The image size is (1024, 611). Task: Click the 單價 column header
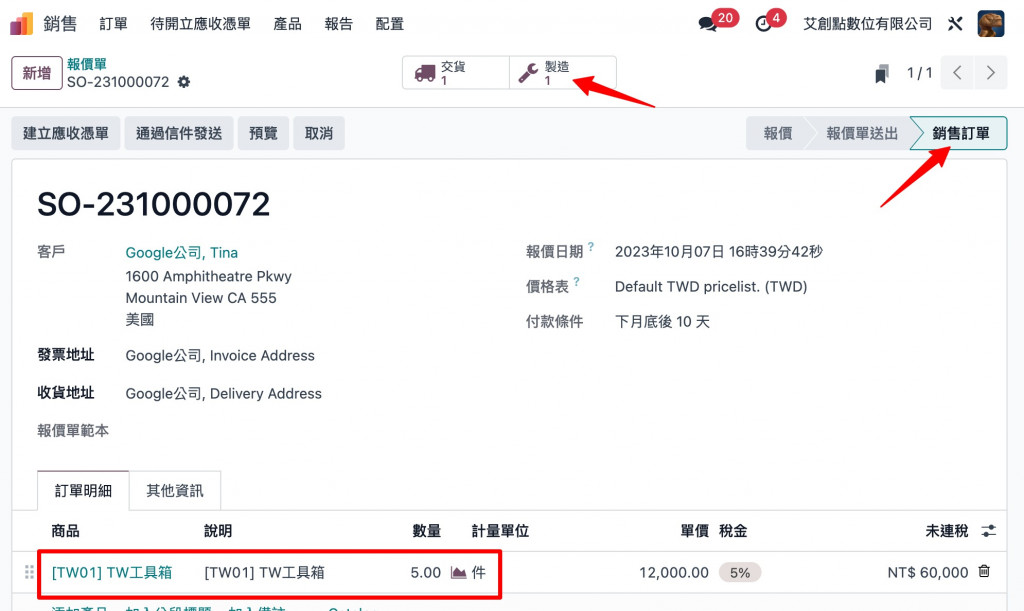[695, 531]
